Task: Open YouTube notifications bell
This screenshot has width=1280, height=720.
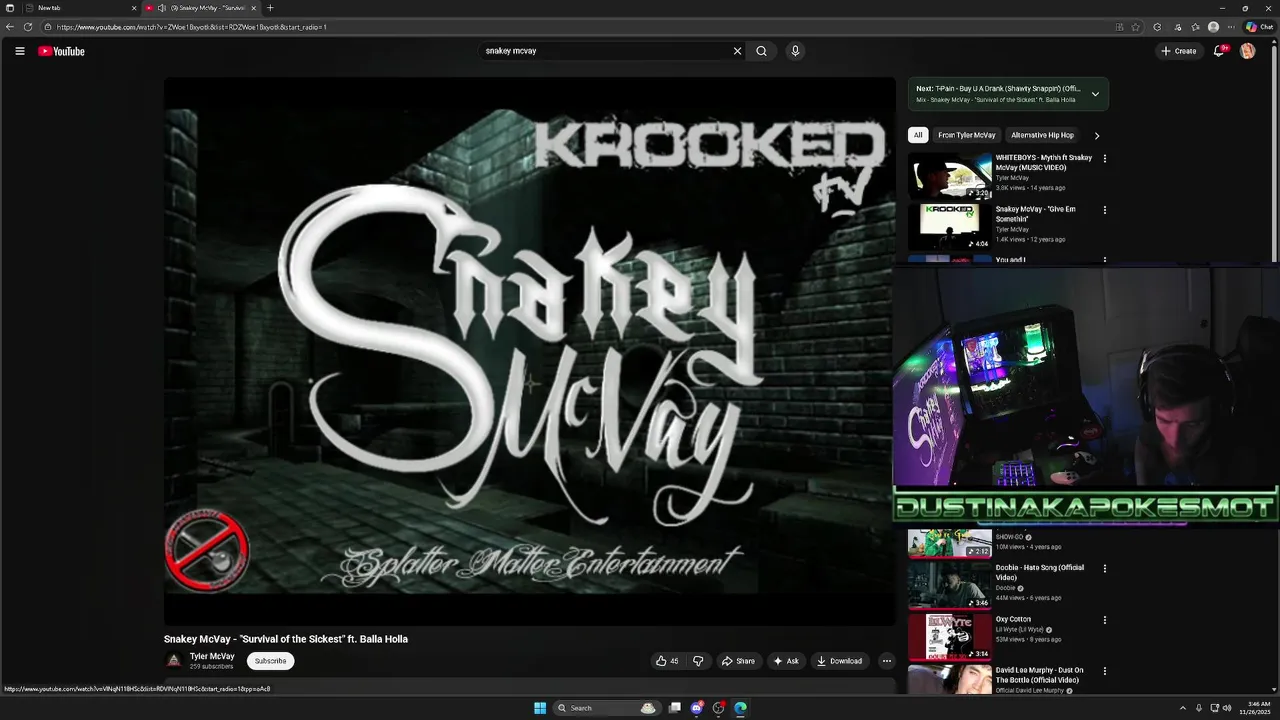Action: coord(1218,51)
